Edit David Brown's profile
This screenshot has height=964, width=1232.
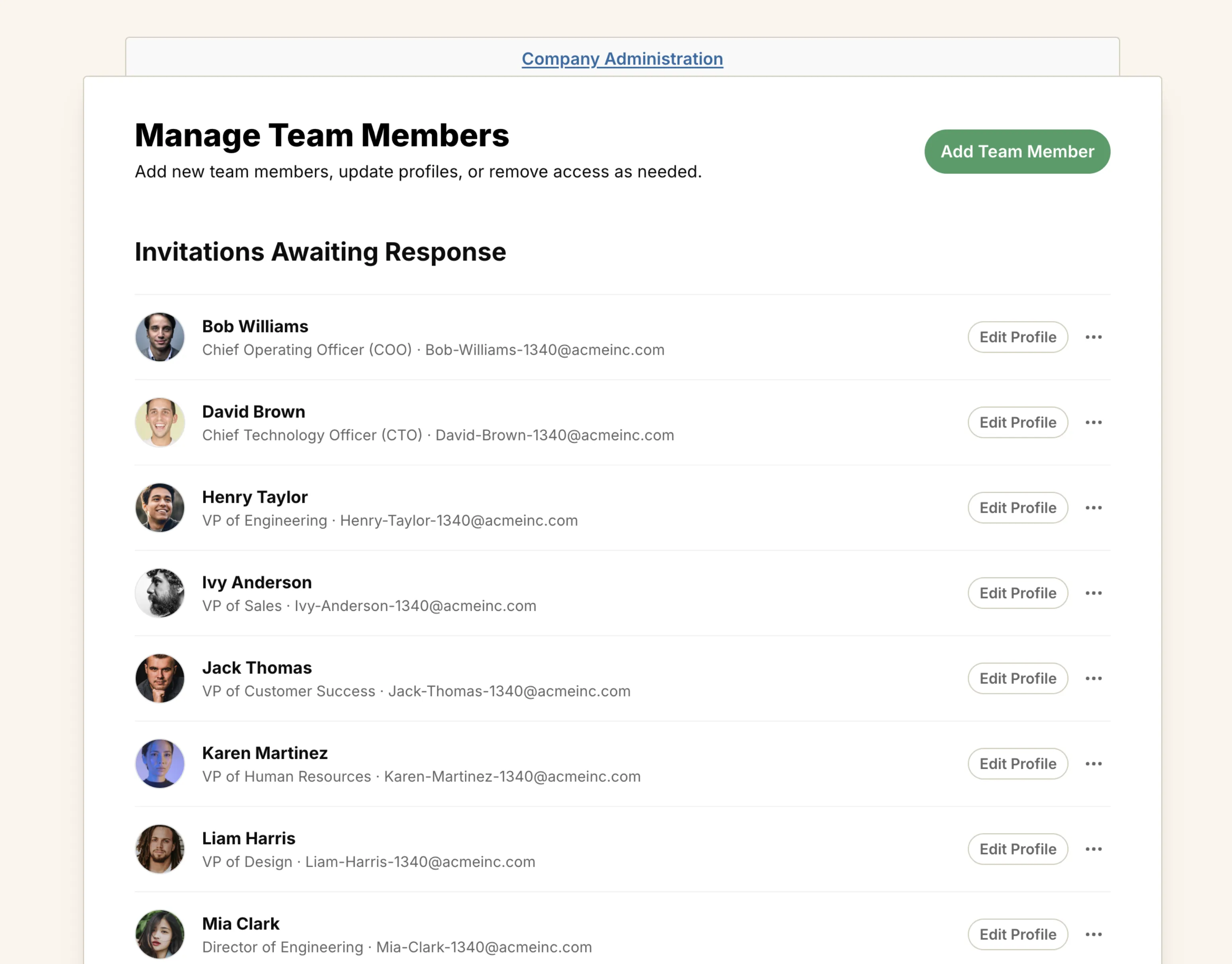tap(1017, 422)
